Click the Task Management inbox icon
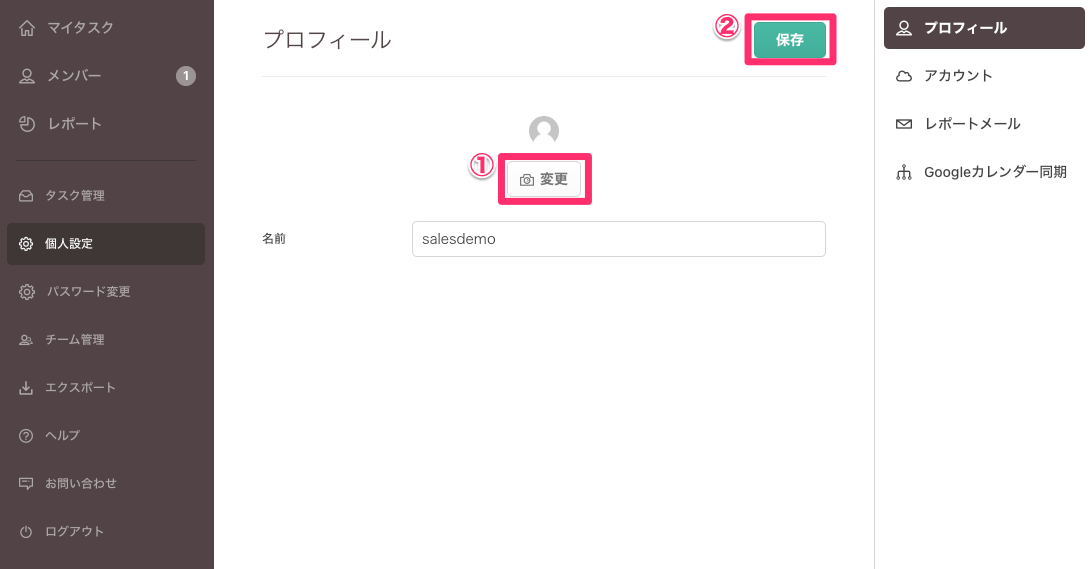 tap(27, 196)
